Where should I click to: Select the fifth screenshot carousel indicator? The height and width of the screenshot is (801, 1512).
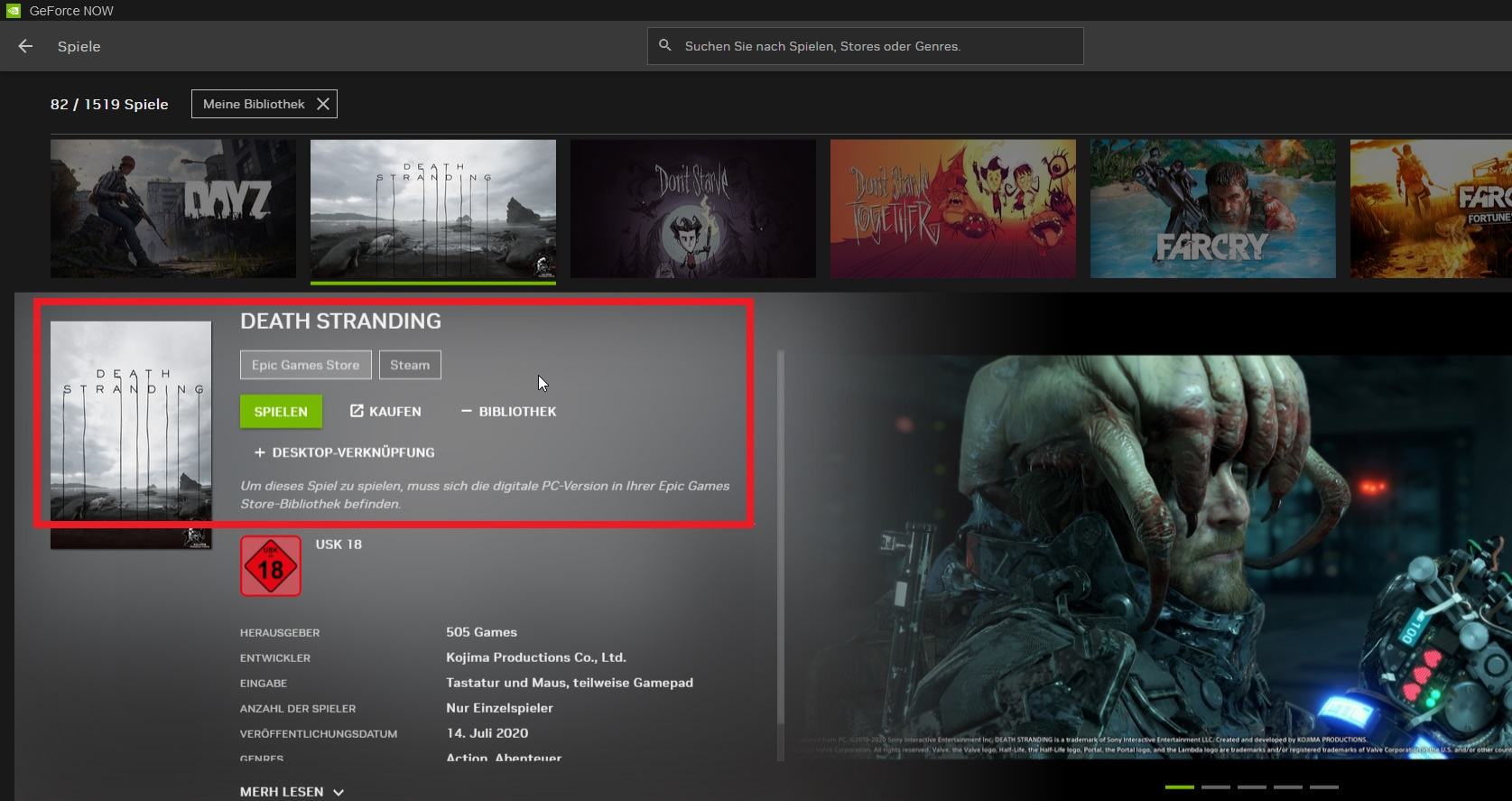tap(1323, 787)
